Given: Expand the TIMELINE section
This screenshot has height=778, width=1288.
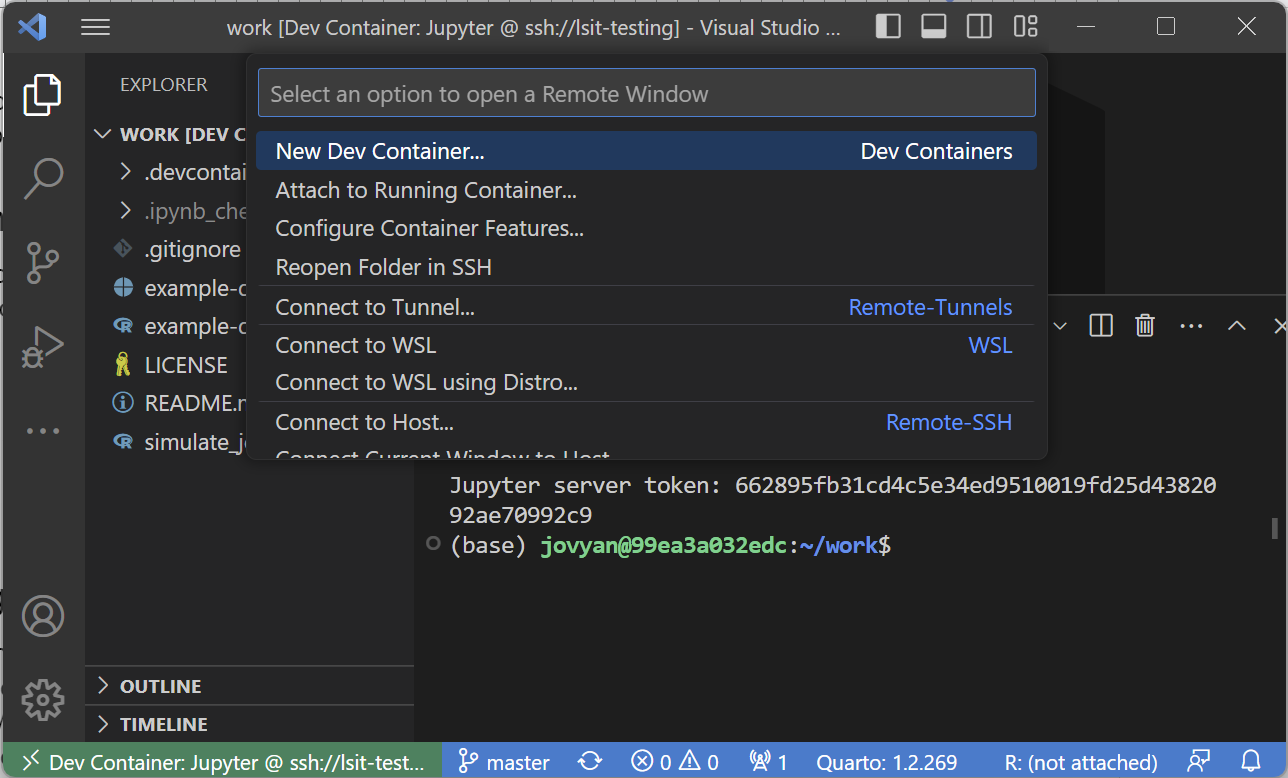Looking at the screenshot, I should (249, 724).
